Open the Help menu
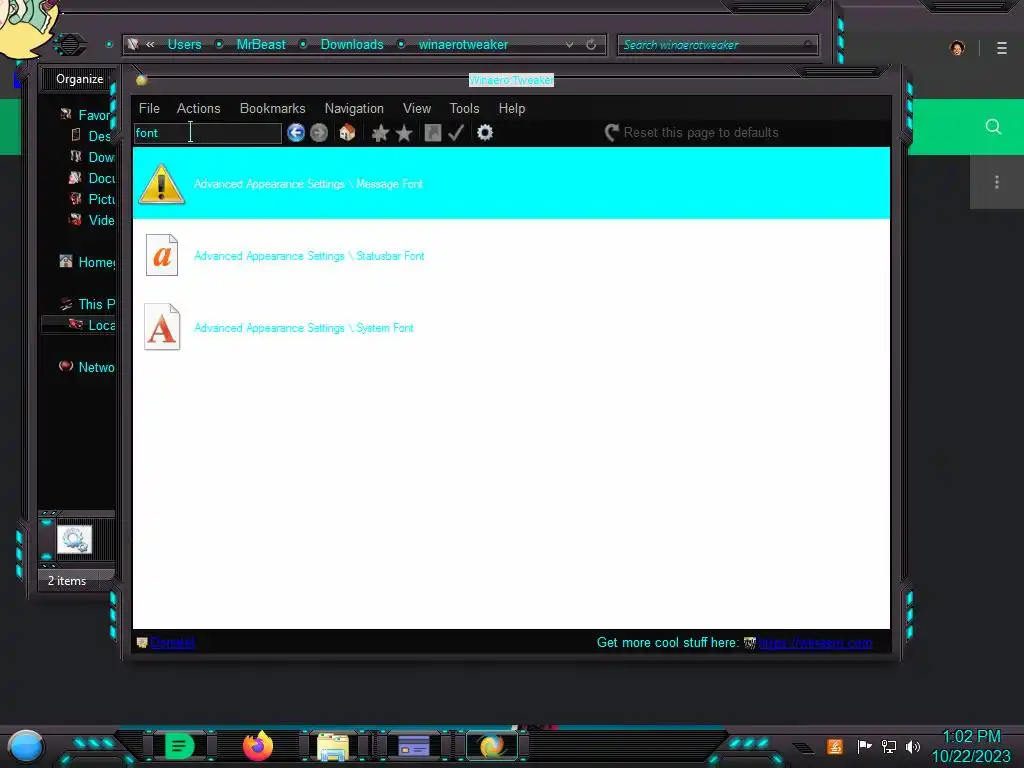 click(x=511, y=108)
